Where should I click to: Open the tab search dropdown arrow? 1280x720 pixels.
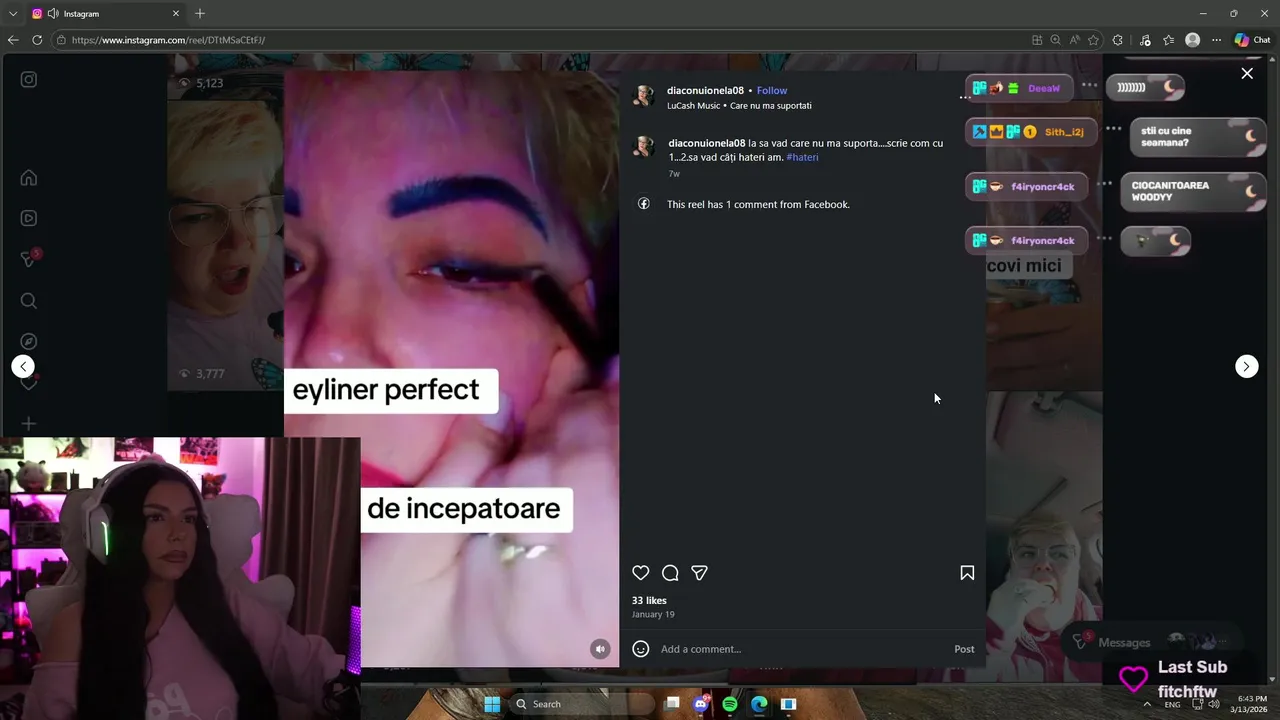pos(13,14)
